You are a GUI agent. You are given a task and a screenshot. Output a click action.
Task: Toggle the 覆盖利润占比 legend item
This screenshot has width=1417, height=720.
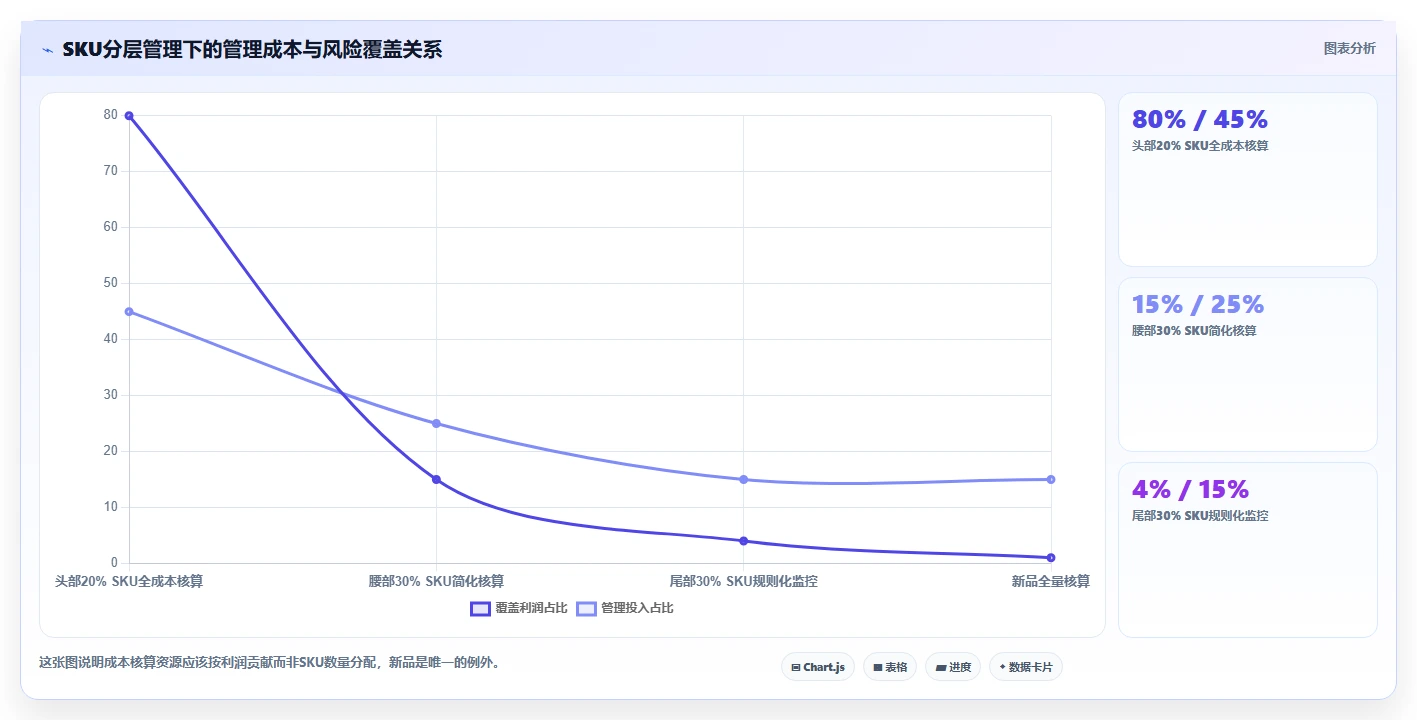click(x=519, y=608)
